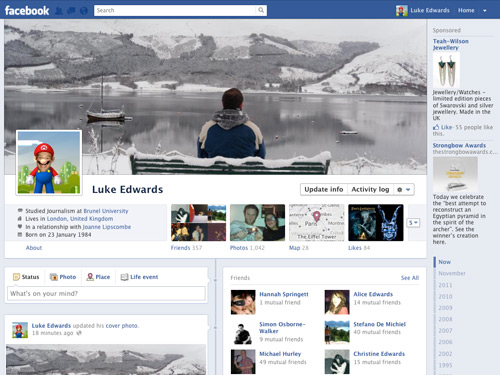
Task: Open Strongbow Awards ad link
Action: pyautogui.click(x=459, y=145)
